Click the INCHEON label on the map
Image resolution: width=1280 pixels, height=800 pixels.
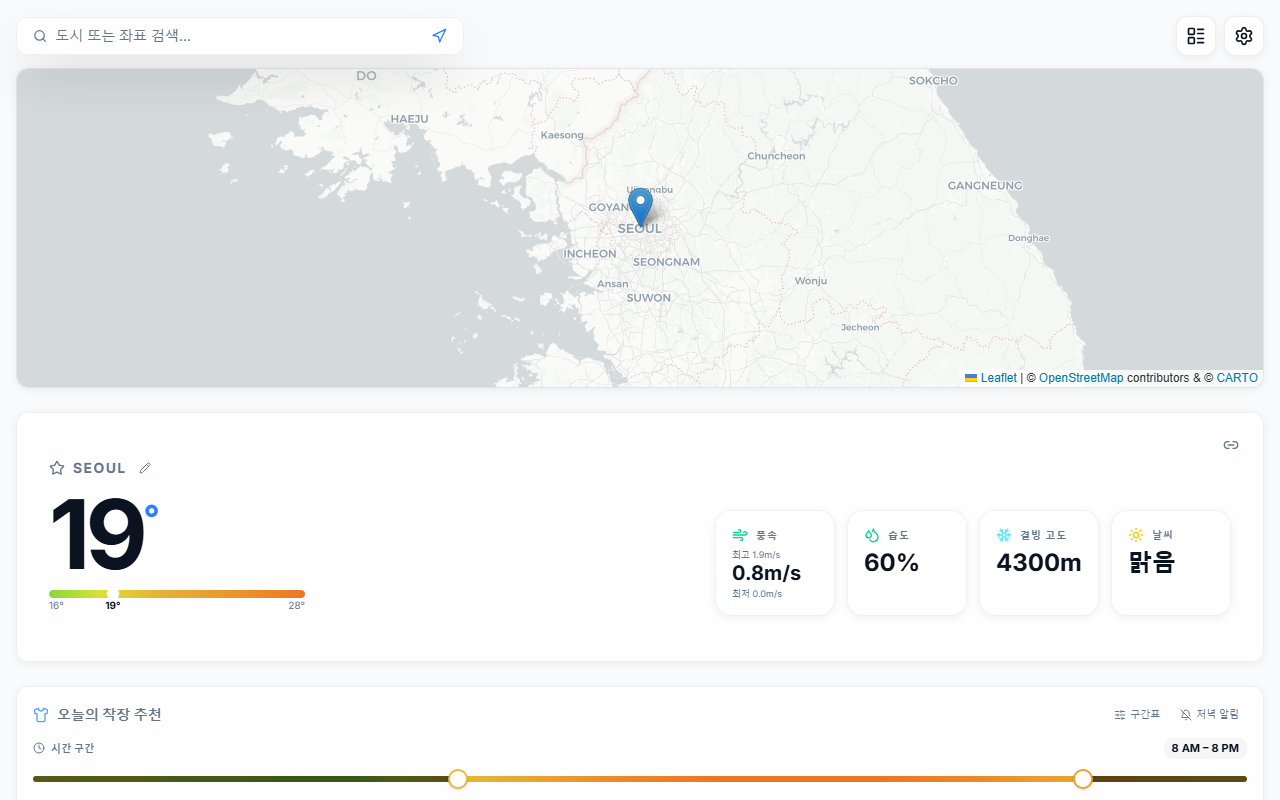click(x=590, y=254)
